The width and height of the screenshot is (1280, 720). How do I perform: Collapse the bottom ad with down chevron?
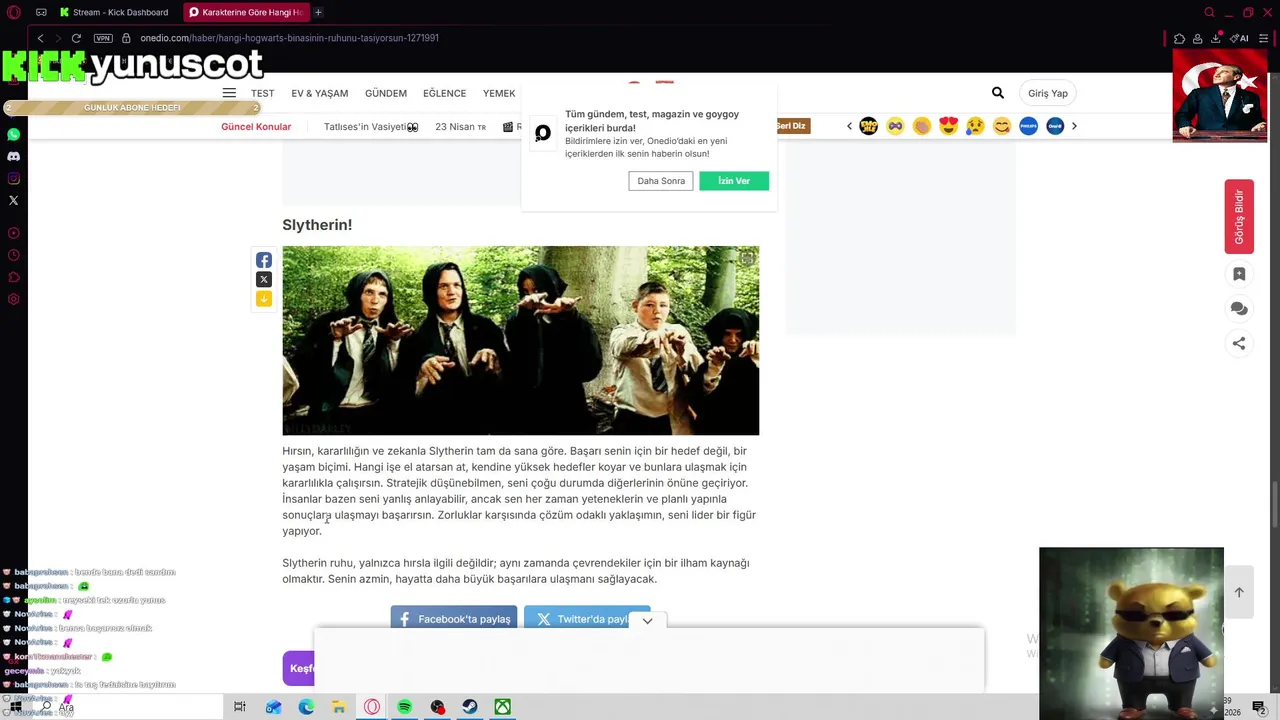647,621
